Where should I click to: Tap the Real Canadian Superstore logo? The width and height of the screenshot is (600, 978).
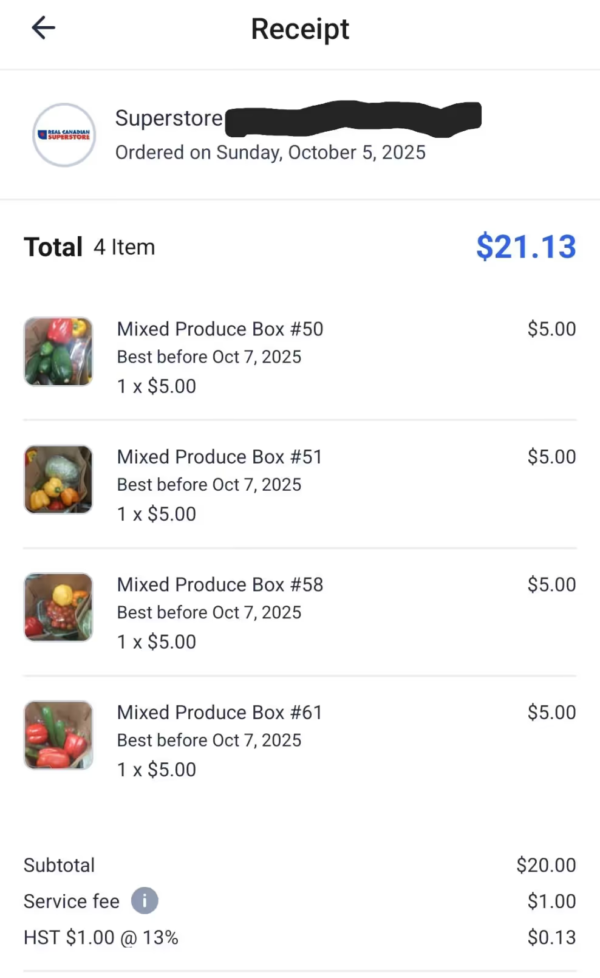[x=63, y=134]
